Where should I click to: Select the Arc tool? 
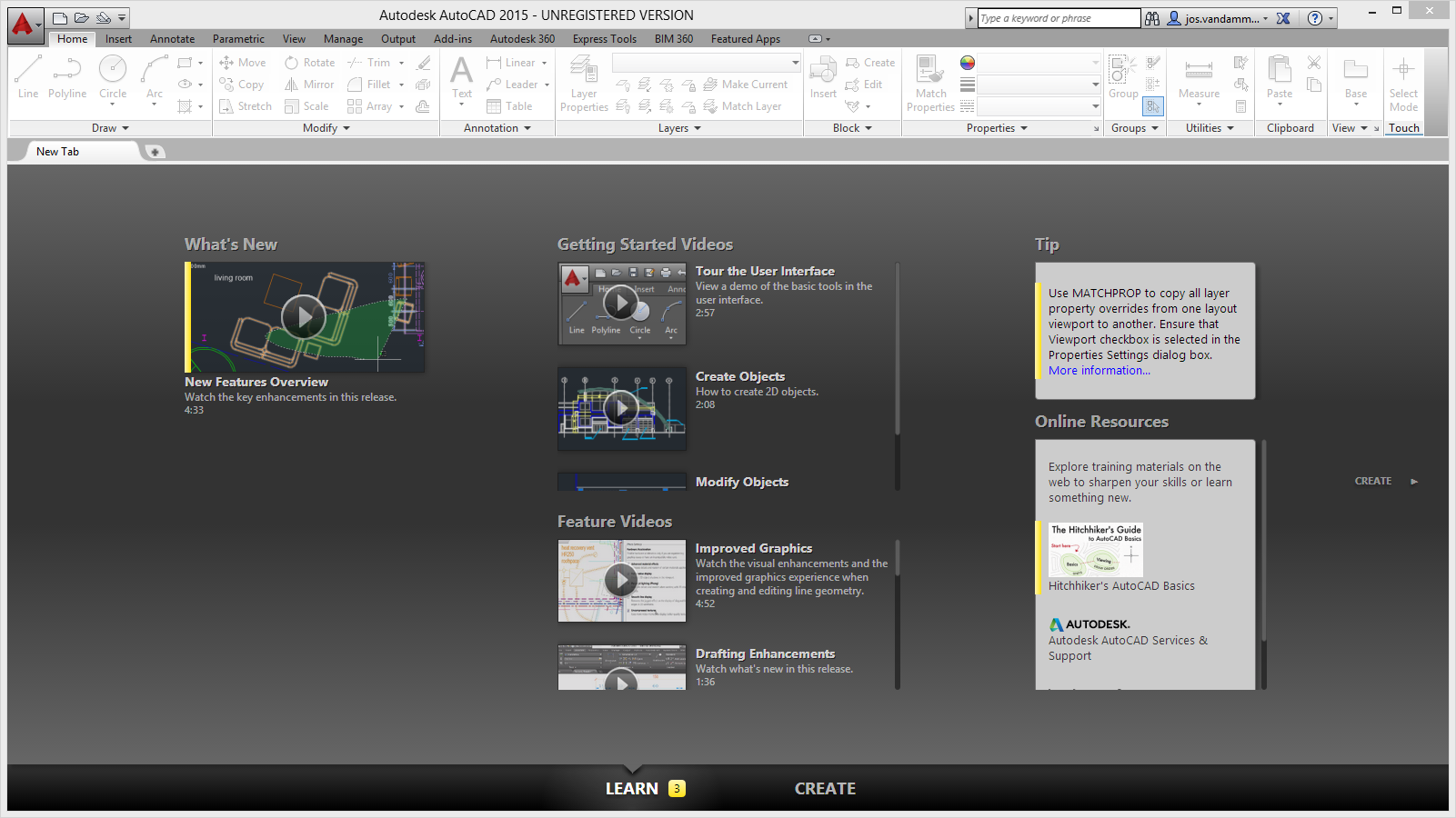(x=155, y=76)
